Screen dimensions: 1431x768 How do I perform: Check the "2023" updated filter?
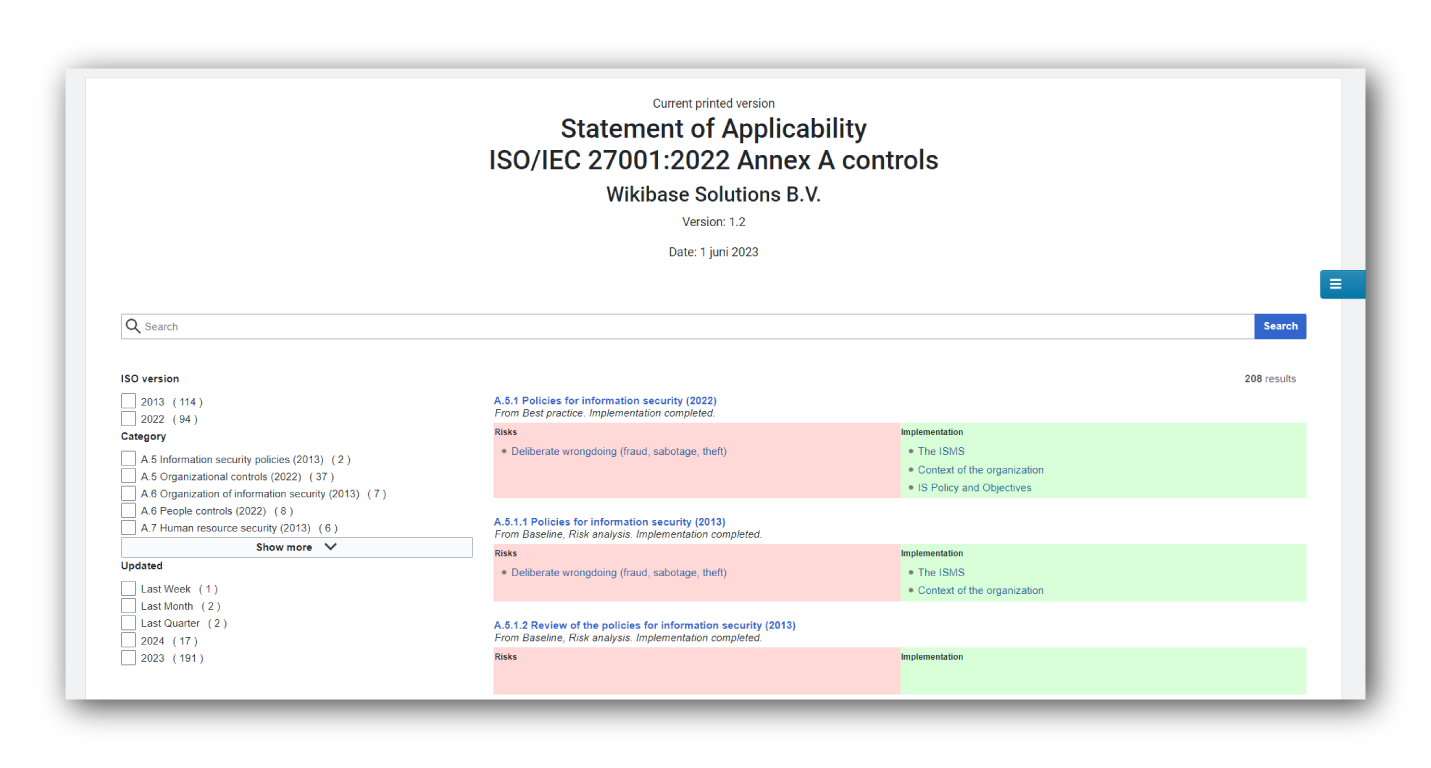coord(128,657)
